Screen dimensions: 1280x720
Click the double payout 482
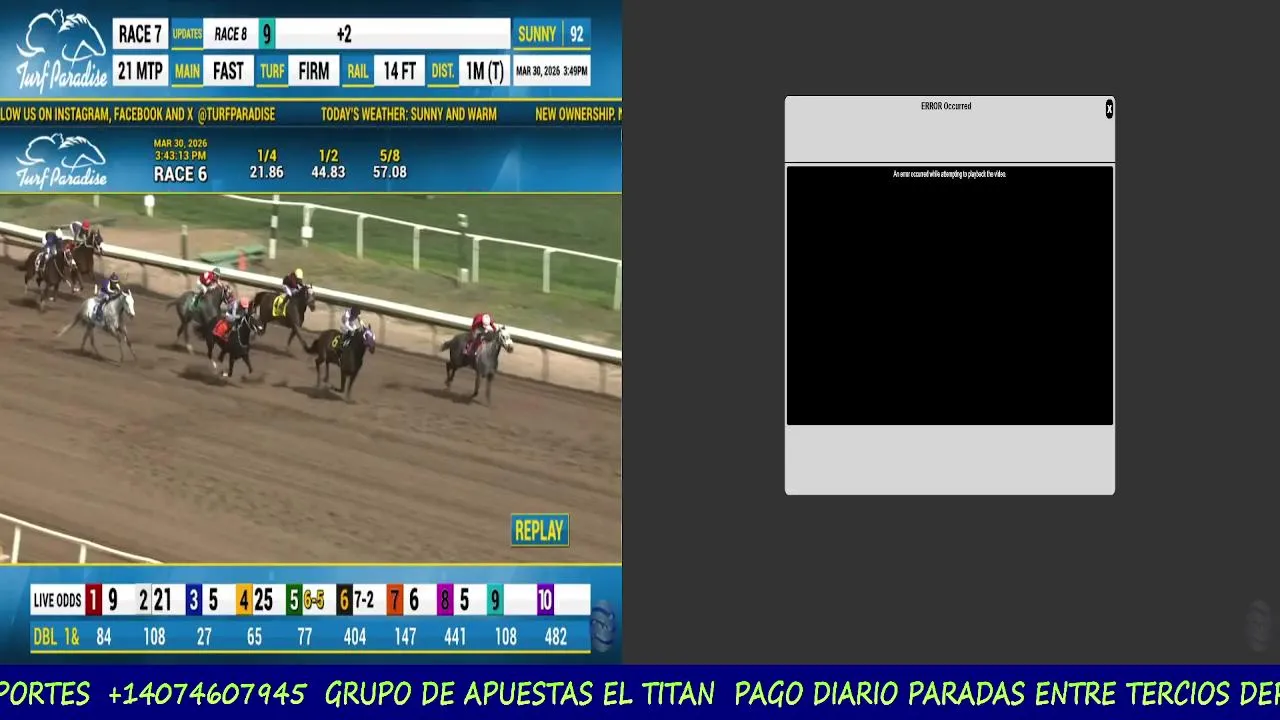pyautogui.click(x=556, y=637)
